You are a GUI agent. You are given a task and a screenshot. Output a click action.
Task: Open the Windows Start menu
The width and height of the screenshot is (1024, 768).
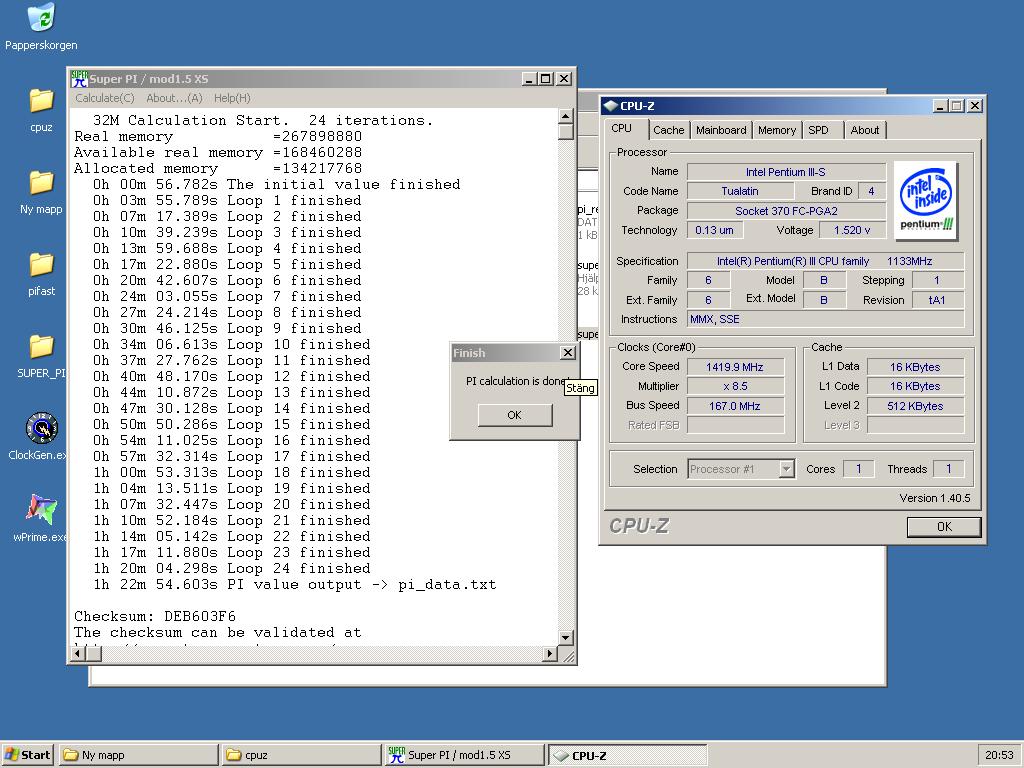[27, 755]
